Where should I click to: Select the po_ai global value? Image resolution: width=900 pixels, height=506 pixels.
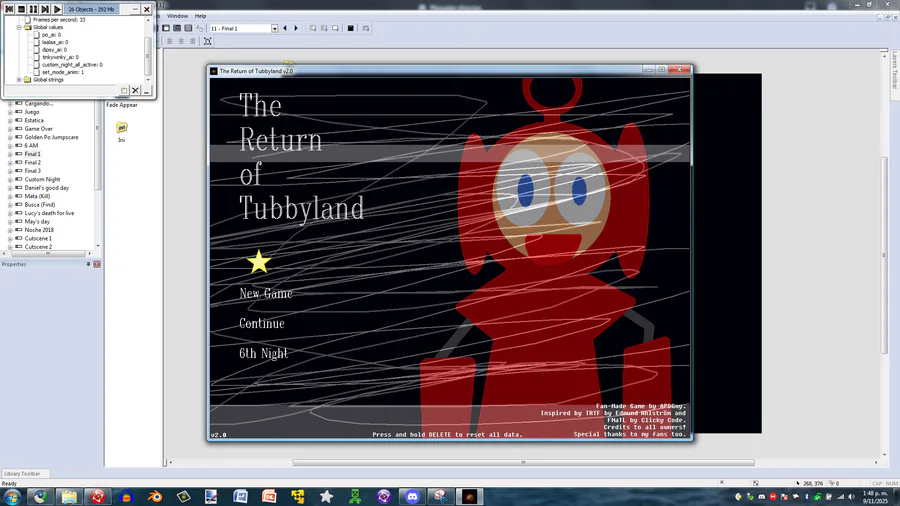point(51,34)
